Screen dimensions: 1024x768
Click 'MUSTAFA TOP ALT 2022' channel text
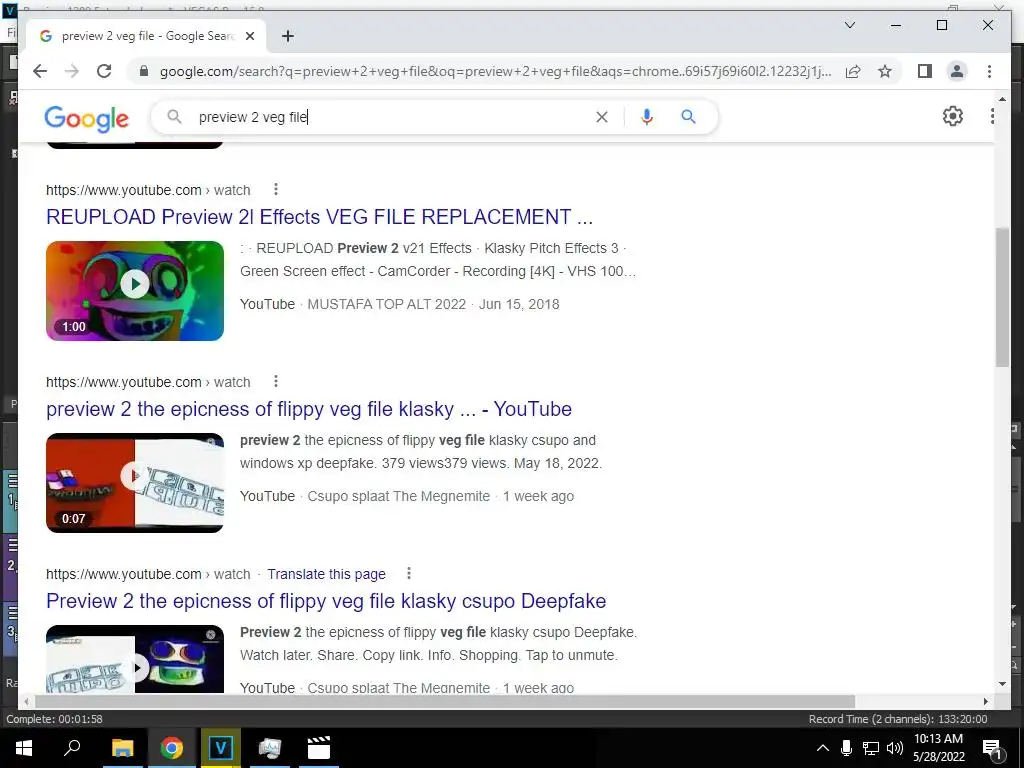click(387, 304)
